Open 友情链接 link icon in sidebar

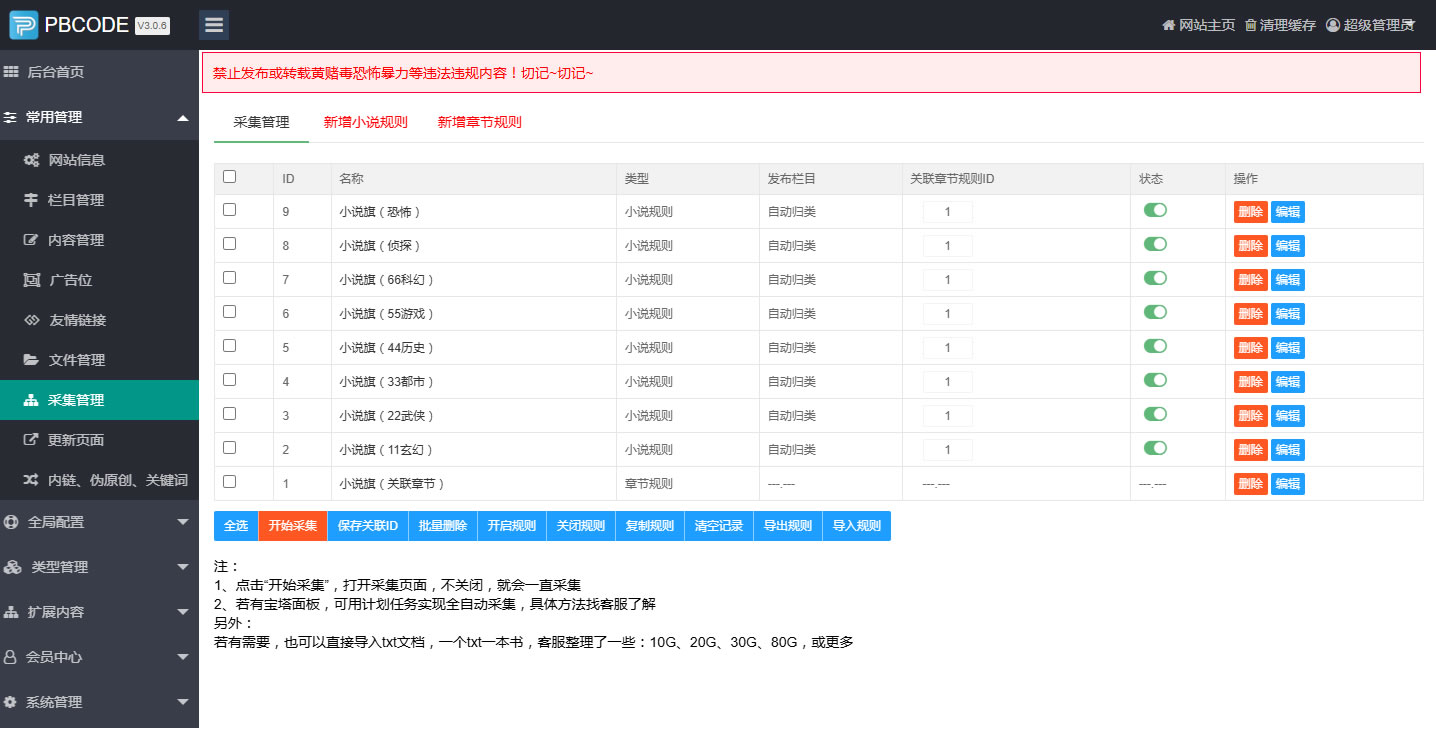pyautogui.click(x=31, y=320)
